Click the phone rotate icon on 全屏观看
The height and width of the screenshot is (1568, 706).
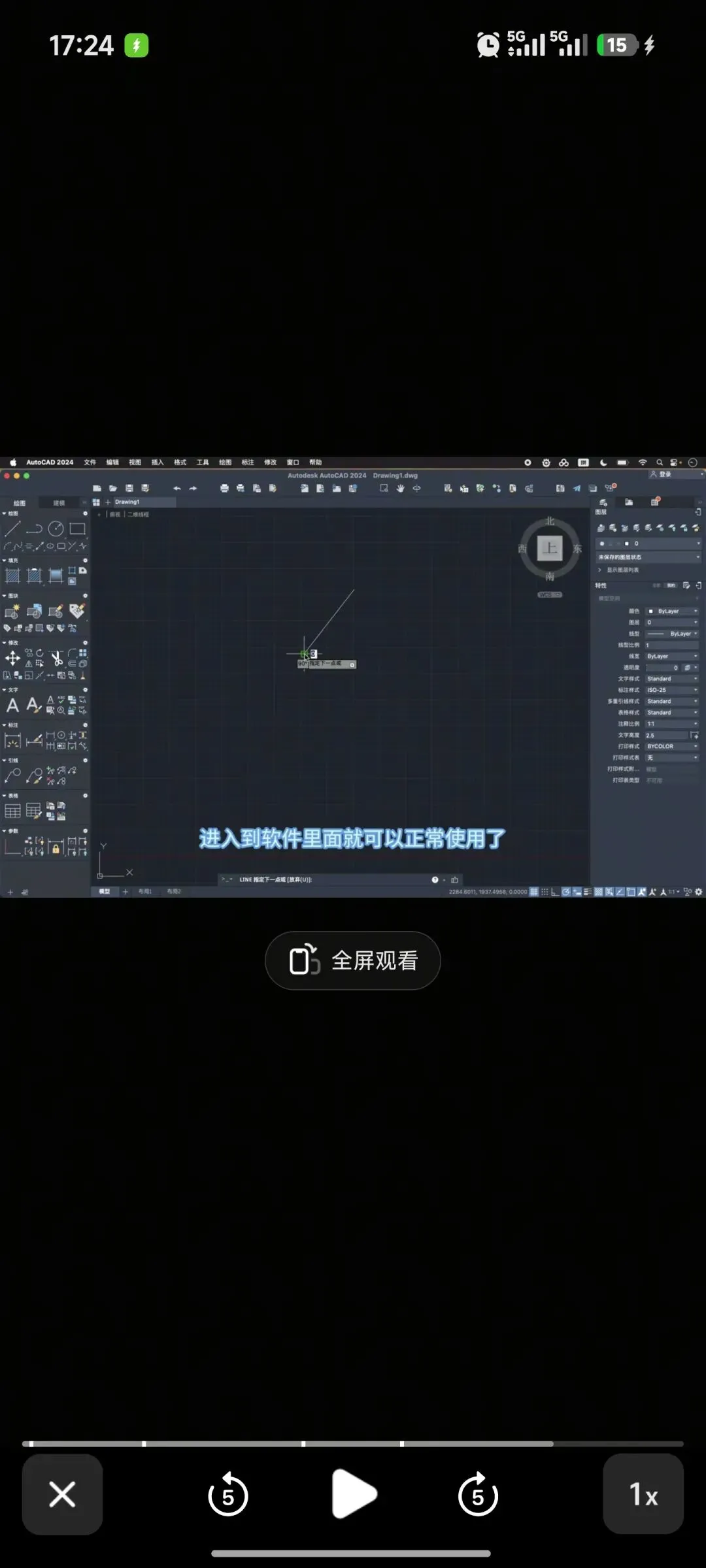point(304,960)
